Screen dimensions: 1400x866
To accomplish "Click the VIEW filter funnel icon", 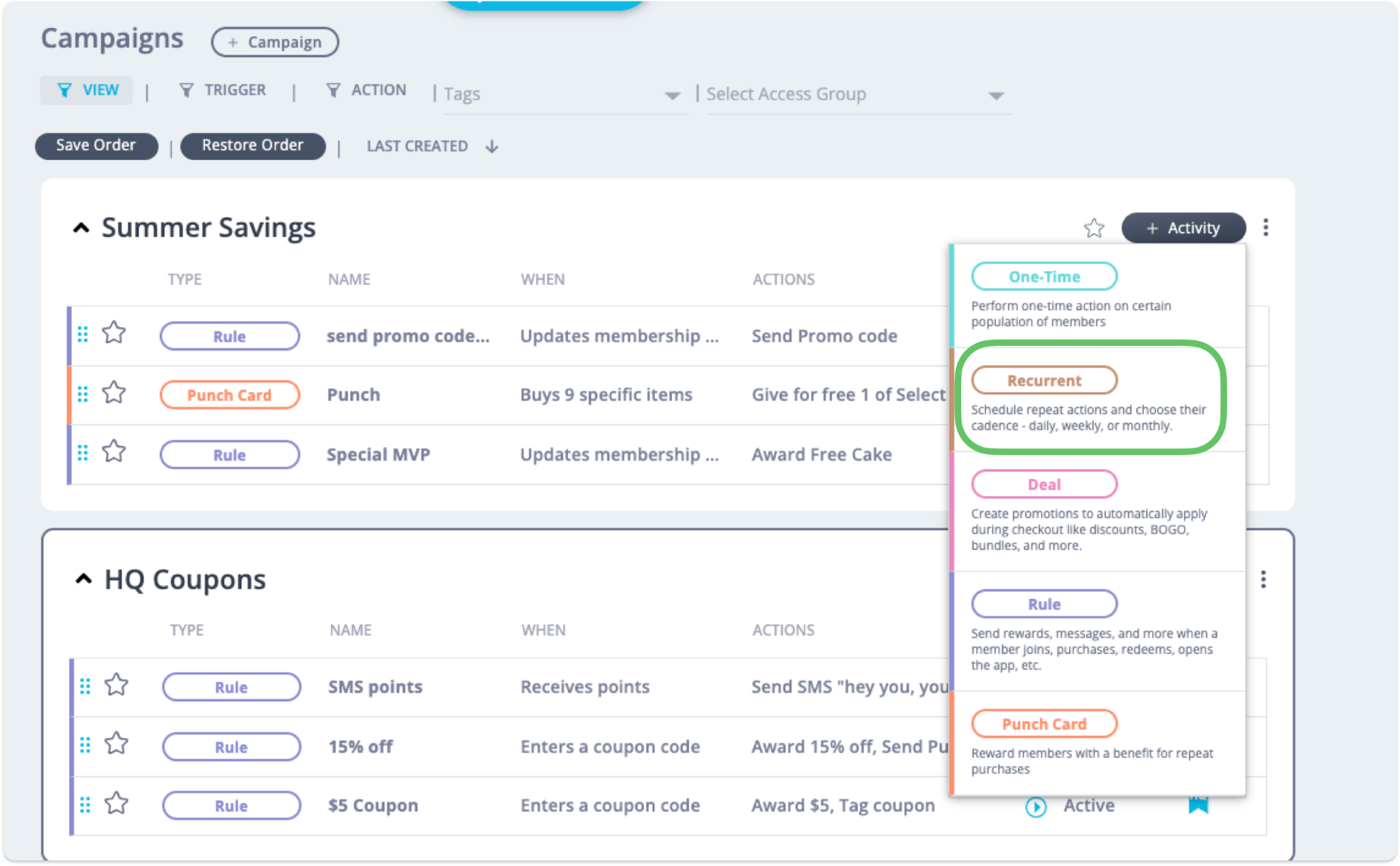I will point(64,90).
